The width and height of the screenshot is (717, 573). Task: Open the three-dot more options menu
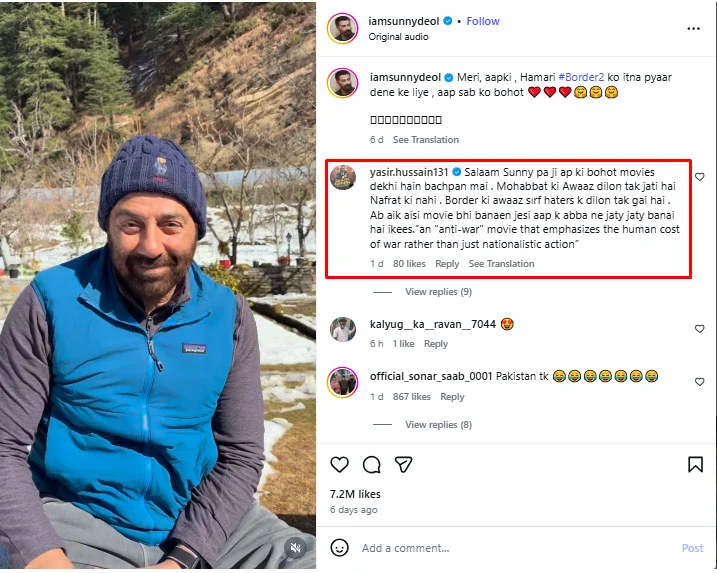694,29
